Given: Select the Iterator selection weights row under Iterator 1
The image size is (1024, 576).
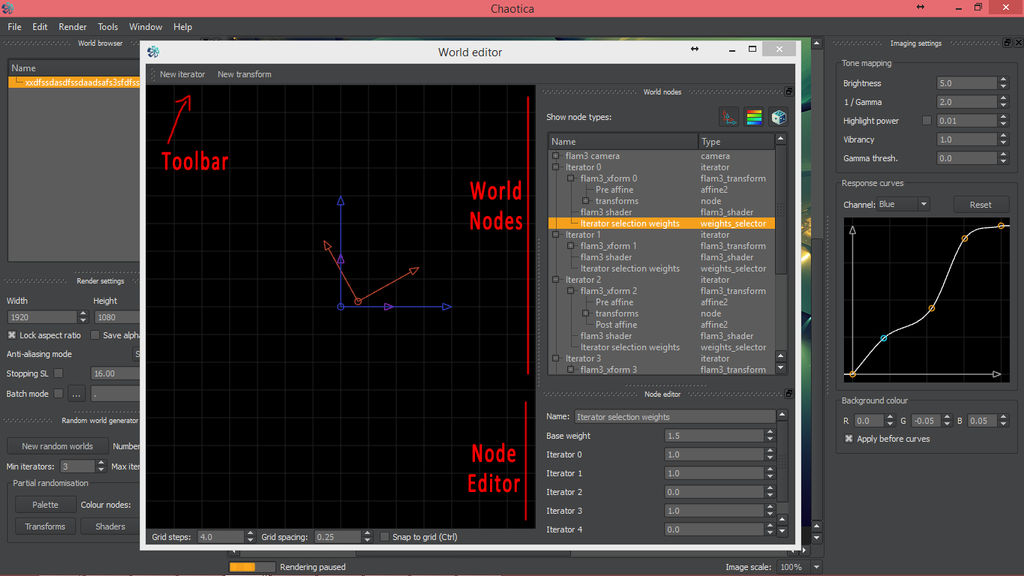Looking at the screenshot, I should [x=630, y=268].
